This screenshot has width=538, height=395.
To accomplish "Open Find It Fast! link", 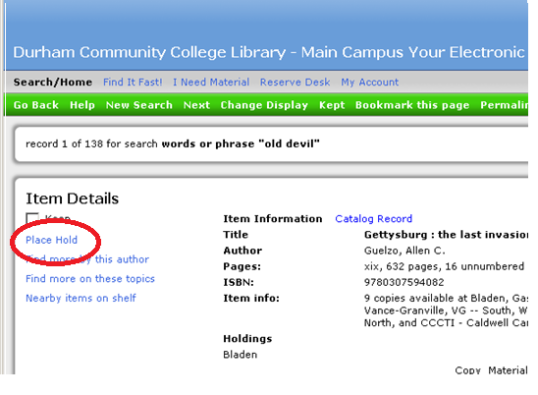I will (132, 82).
